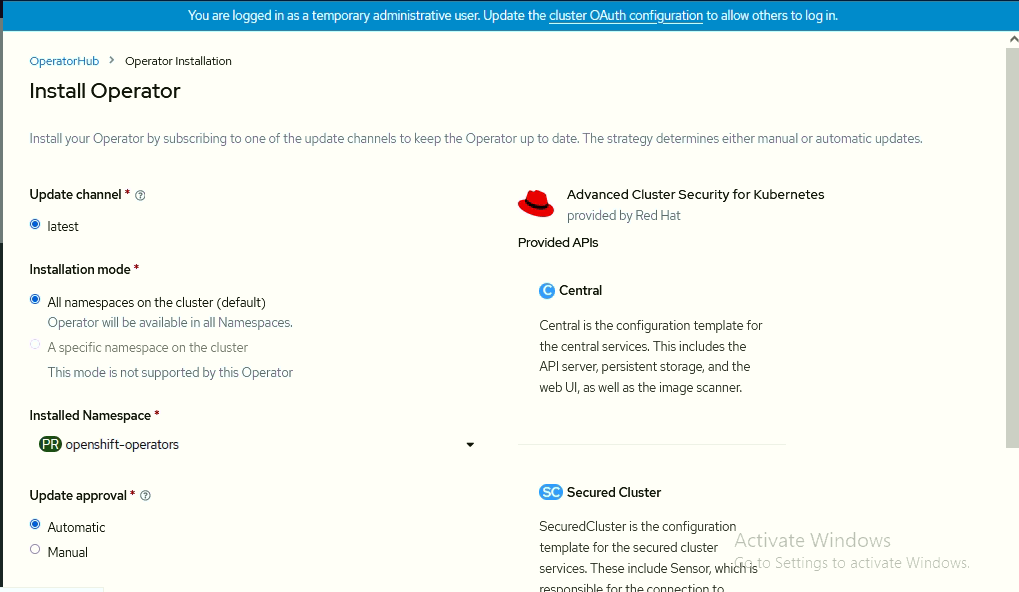Click the 'Operator Installation' breadcrumb item
Screen dimensions: 1019x592
pyautogui.click(x=178, y=61)
